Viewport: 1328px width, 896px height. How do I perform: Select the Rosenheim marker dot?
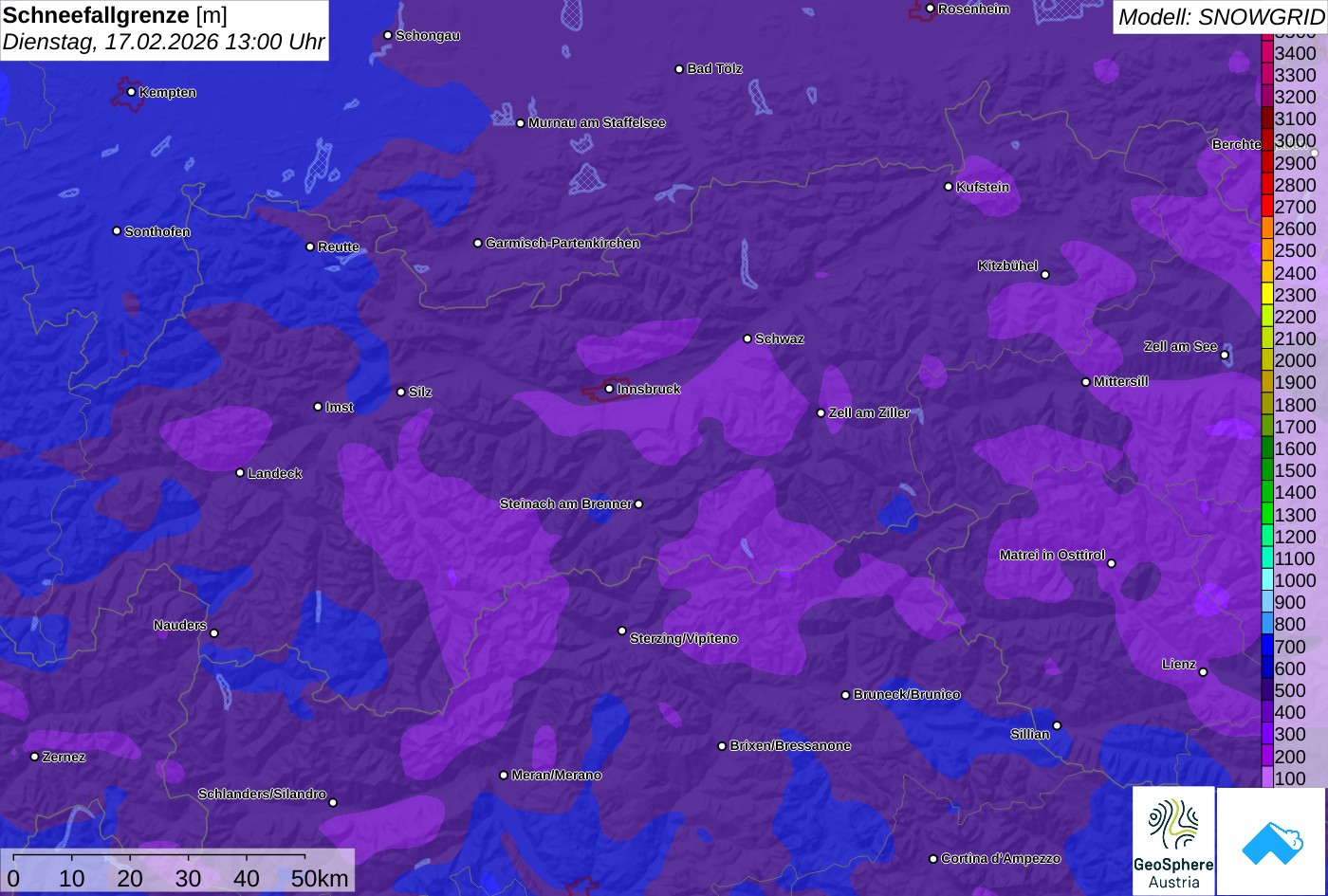[931, 9]
